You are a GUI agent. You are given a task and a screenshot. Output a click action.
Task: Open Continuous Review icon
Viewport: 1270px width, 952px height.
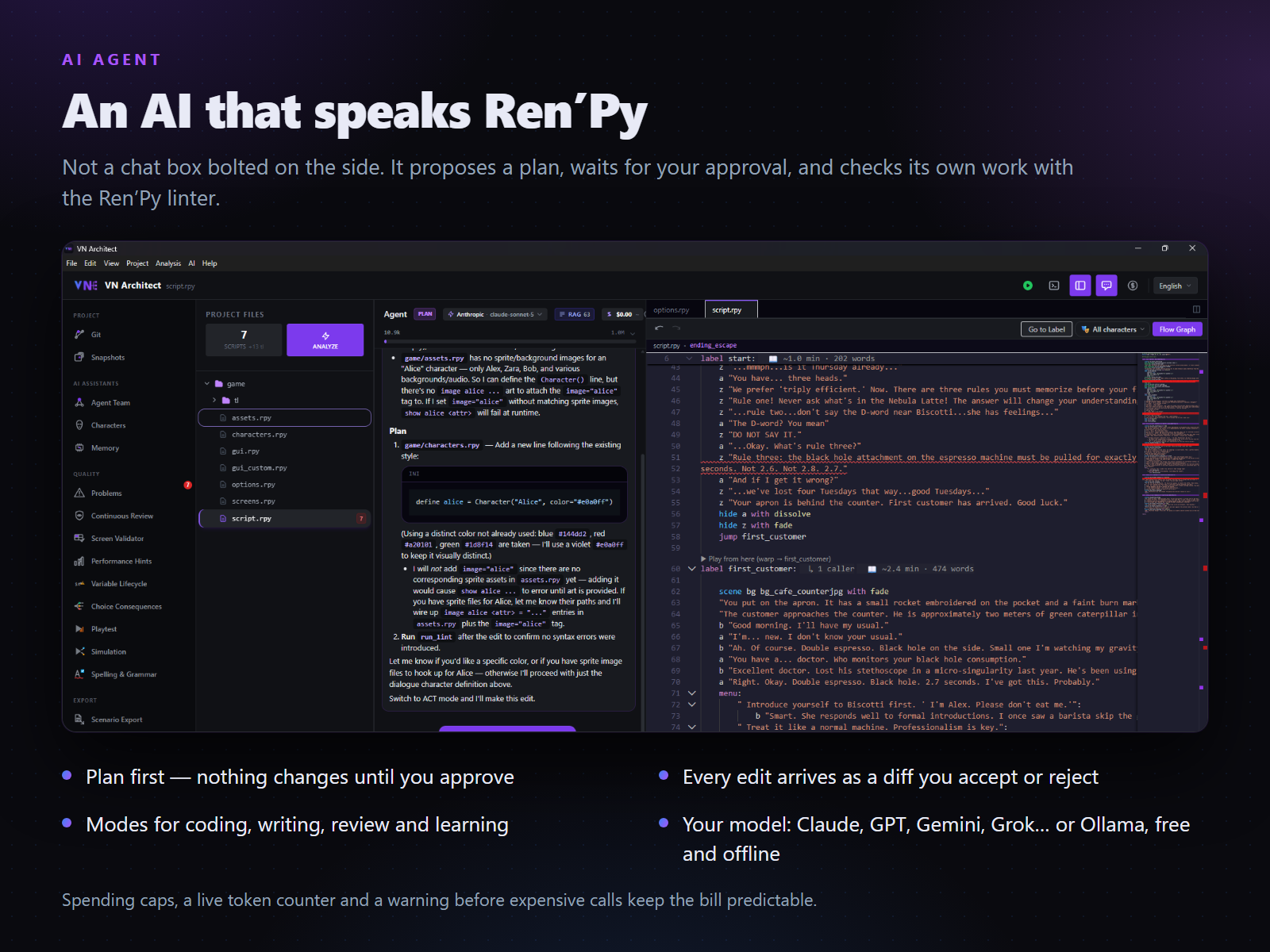[x=79, y=516]
